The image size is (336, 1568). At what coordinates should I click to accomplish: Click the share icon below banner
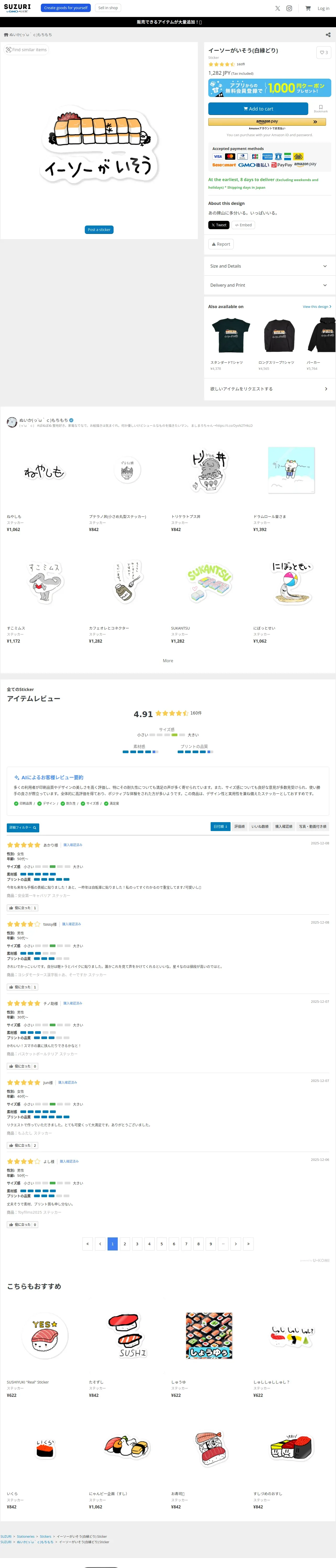[328, 35]
